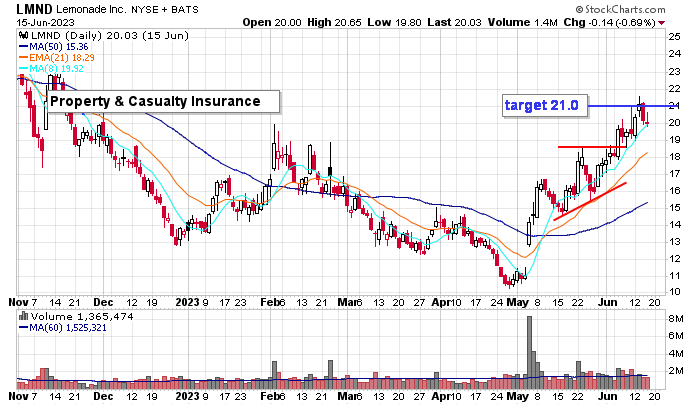The image size is (700, 405).
Task: Click Jun on the price panel date axis
Action: 608,302
